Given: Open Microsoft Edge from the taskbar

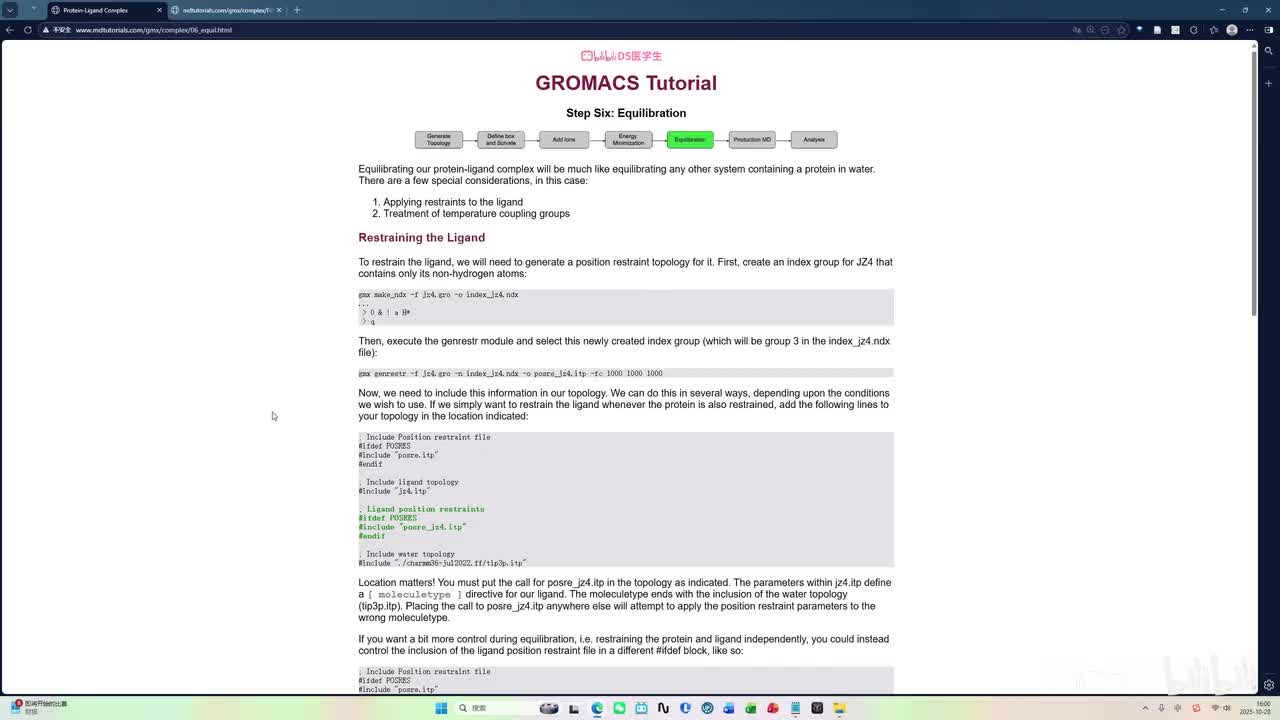Looking at the screenshot, I should coord(597,708).
